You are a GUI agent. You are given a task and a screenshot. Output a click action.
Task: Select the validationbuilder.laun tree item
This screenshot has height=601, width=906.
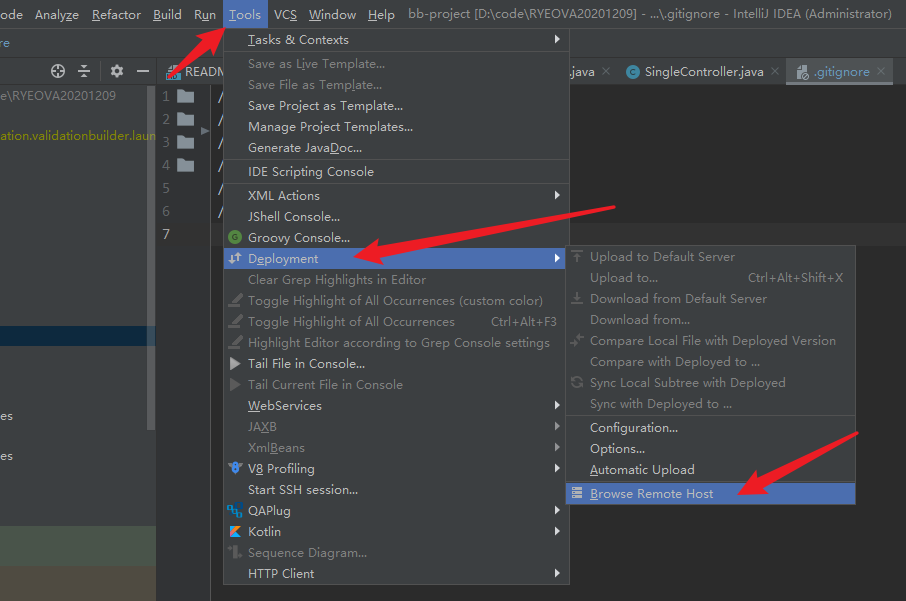(77, 136)
